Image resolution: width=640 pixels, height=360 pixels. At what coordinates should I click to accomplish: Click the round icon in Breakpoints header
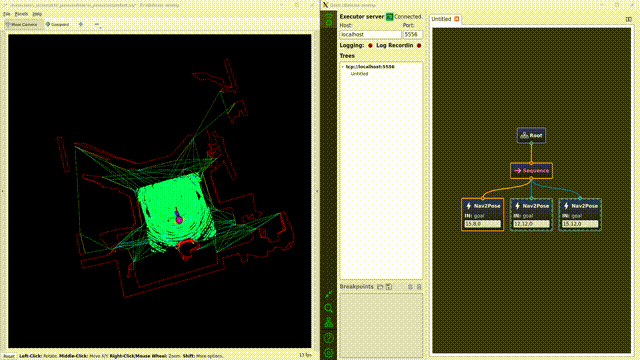(411, 287)
